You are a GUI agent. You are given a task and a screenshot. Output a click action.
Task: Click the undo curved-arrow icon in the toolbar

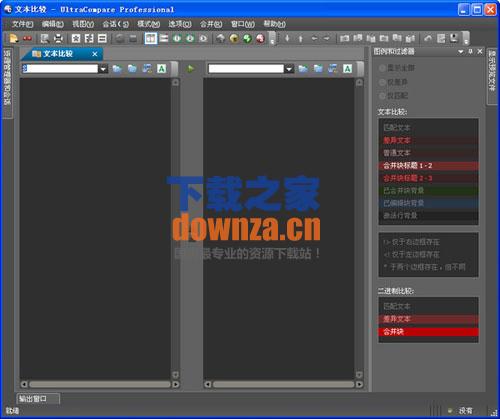[x=428, y=39]
